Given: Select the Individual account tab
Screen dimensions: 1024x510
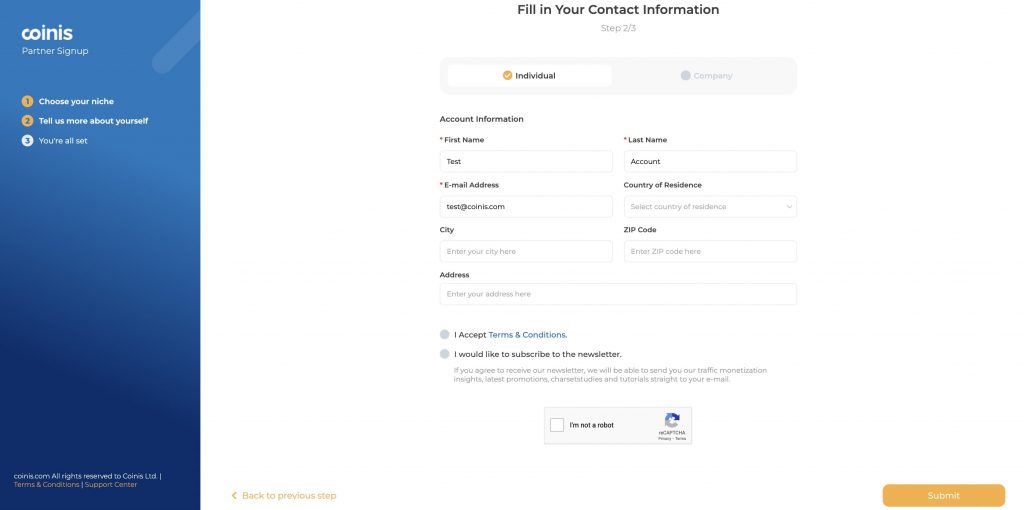Looking at the screenshot, I should 529,76.
